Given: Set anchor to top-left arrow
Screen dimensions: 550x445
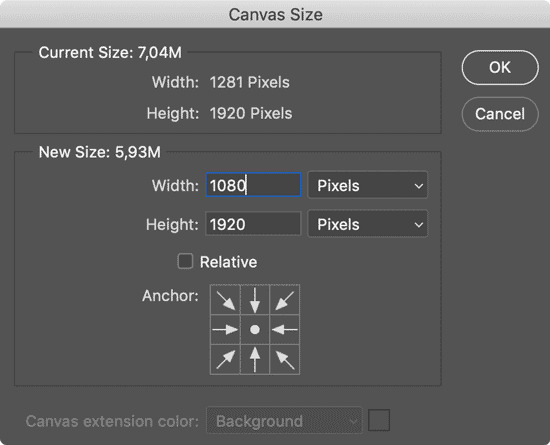Looking at the screenshot, I should 225,300.
